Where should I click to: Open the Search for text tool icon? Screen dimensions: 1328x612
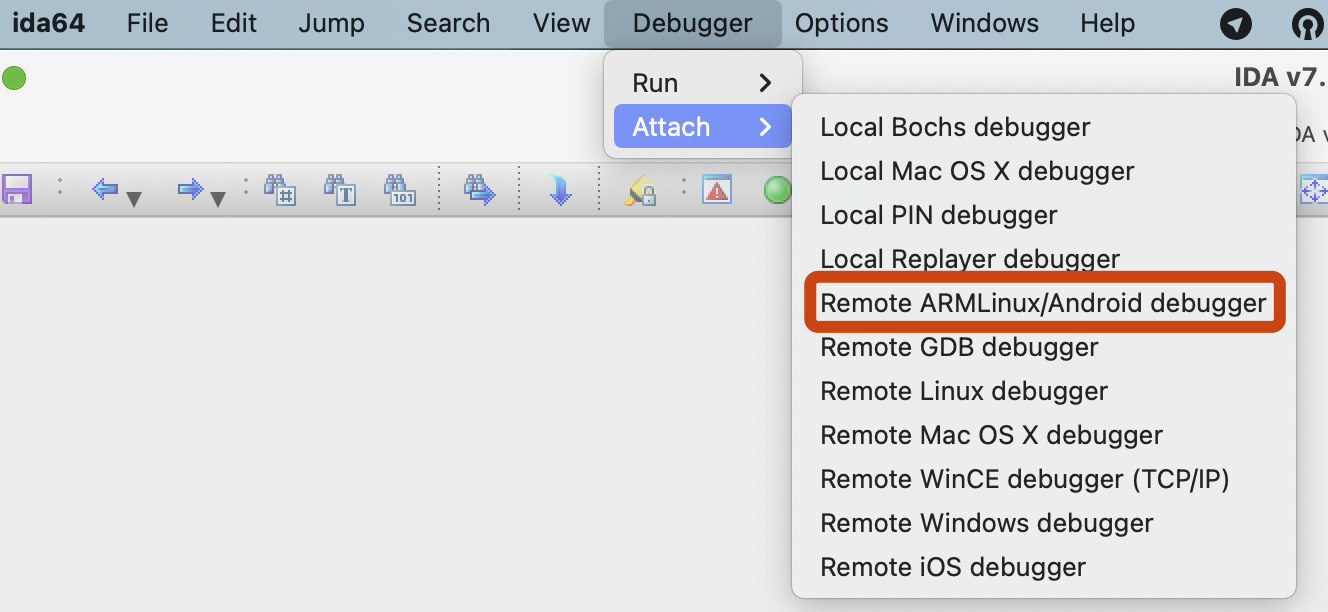pyautogui.click(x=341, y=189)
